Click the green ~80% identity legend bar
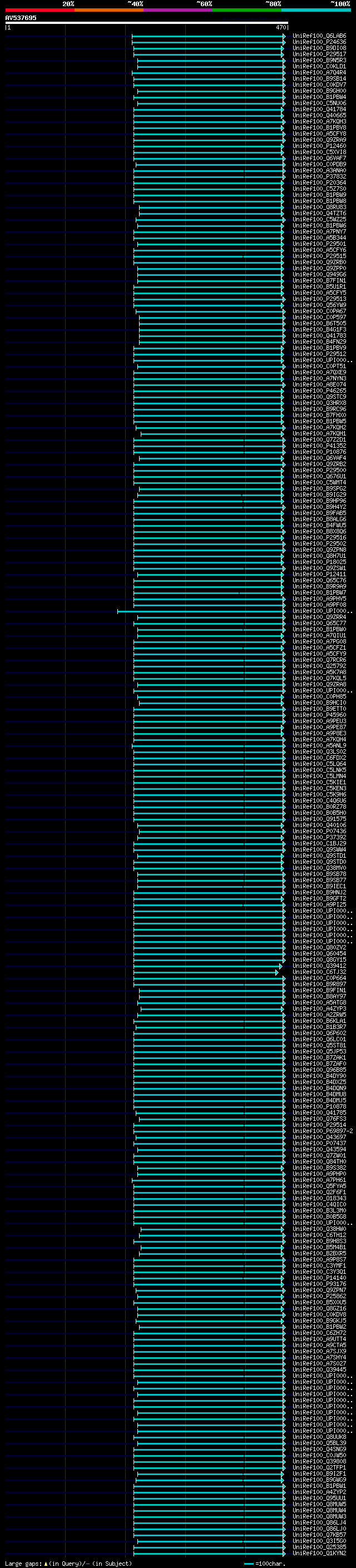Viewport: 356px width, 1568px height. tap(247, 10)
